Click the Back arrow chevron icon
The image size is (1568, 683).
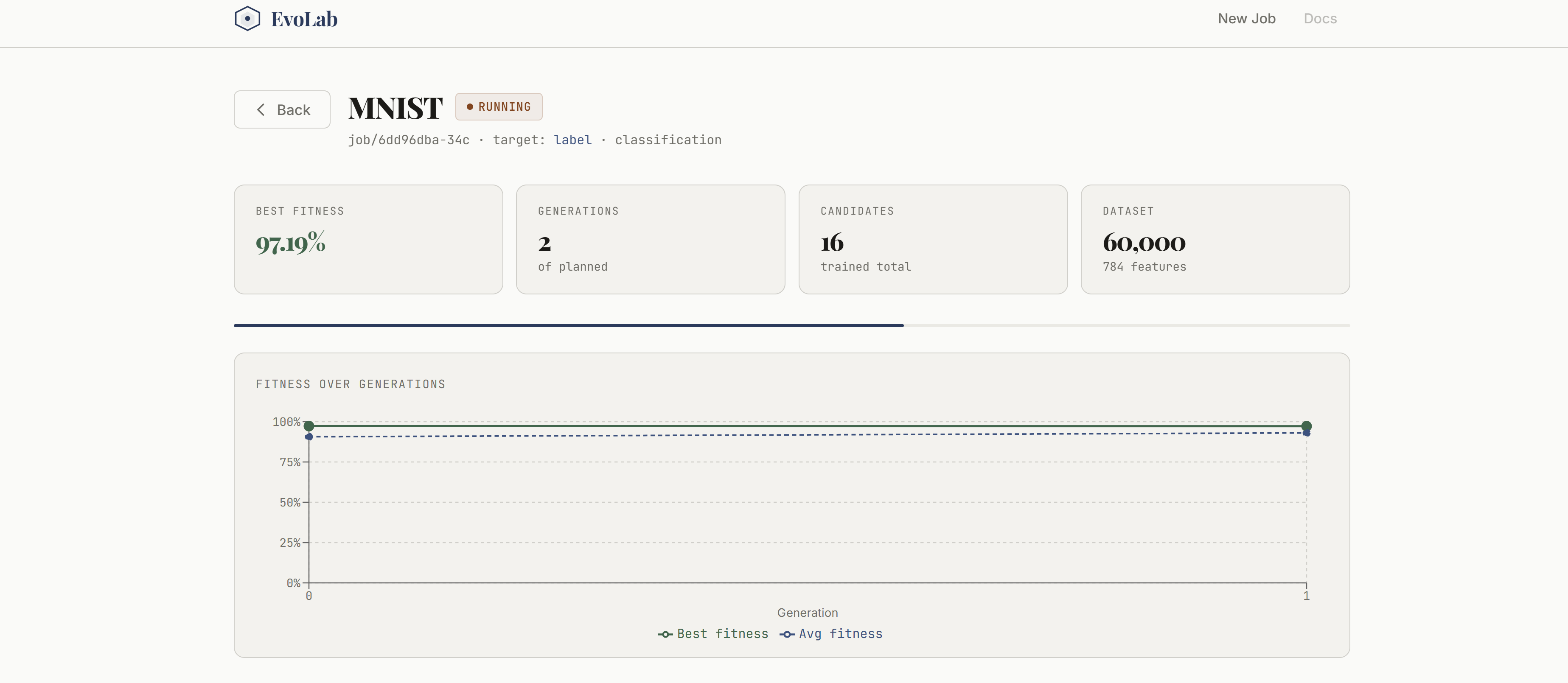point(261,109)
